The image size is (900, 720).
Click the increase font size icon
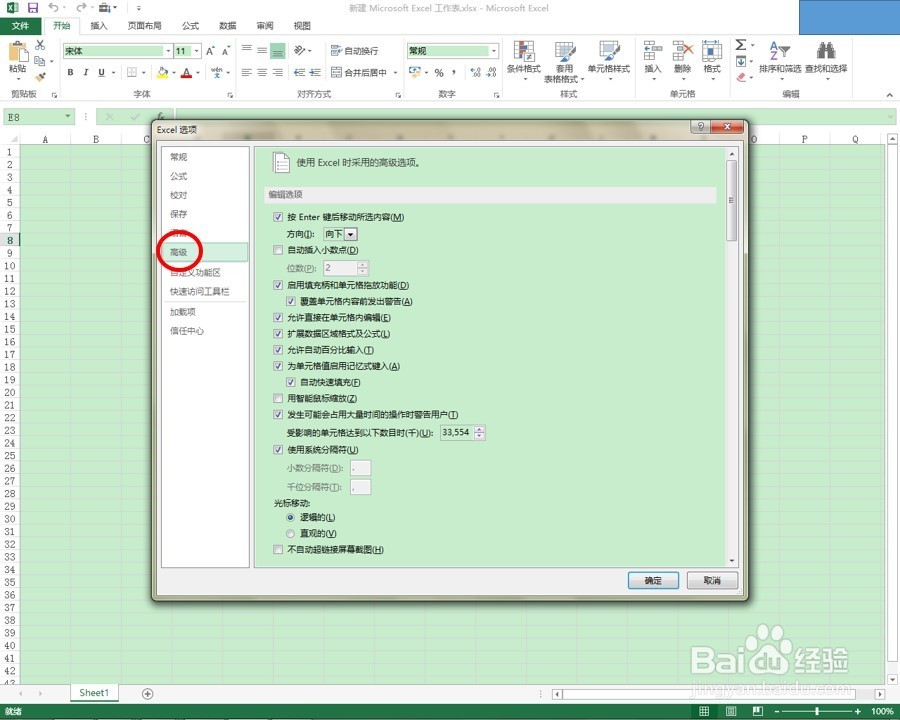click(x=210, y=51)
